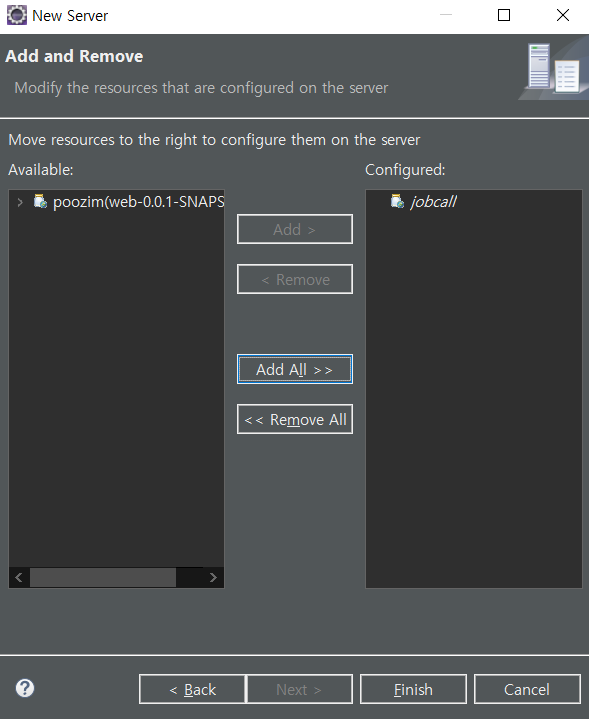The height and width of the screenshot is (719, 589).
Task: Click the server wizard banner image
Action: pyautogui.click(x=554, y=69)
